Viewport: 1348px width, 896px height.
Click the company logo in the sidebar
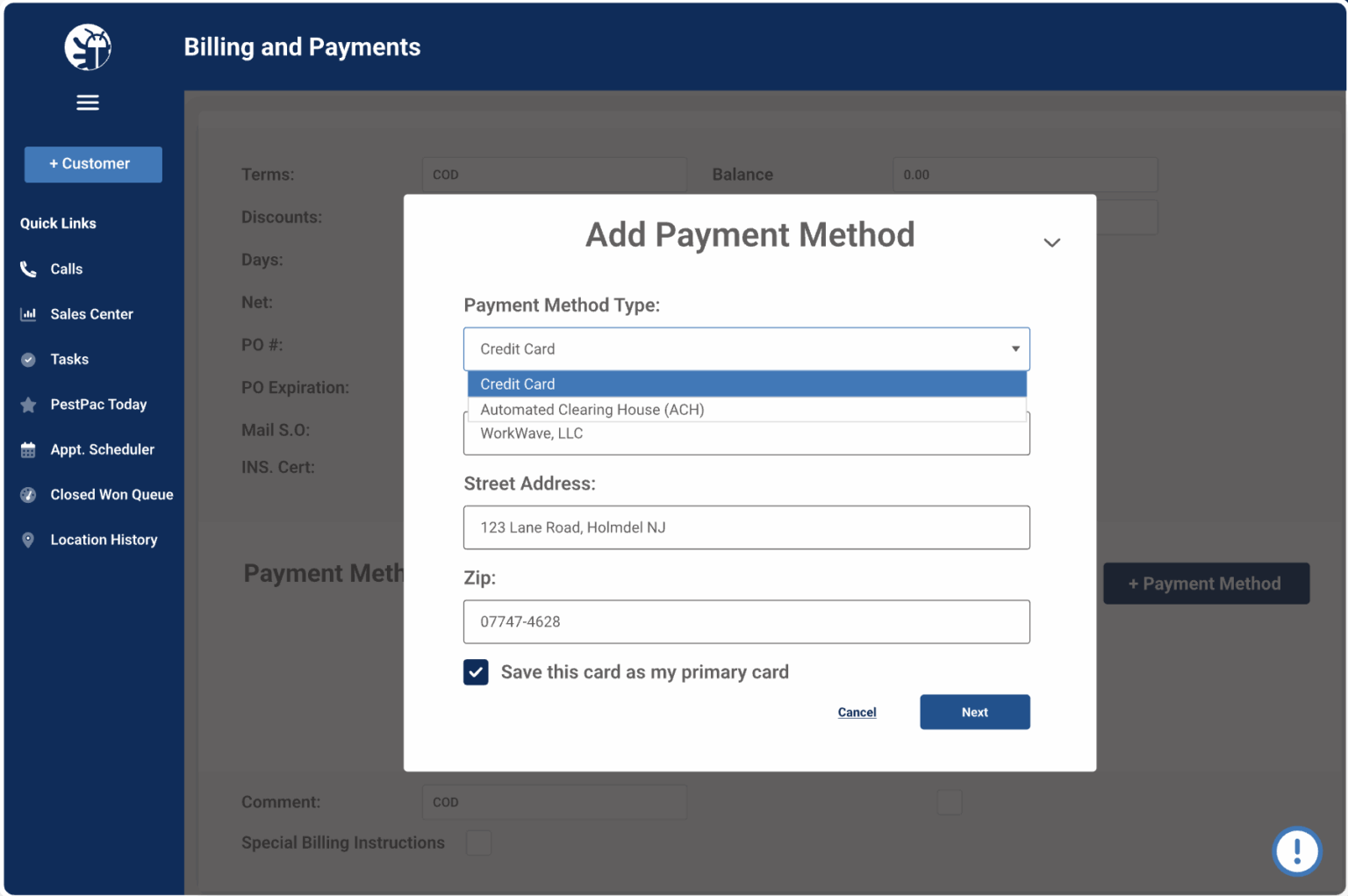87,47
